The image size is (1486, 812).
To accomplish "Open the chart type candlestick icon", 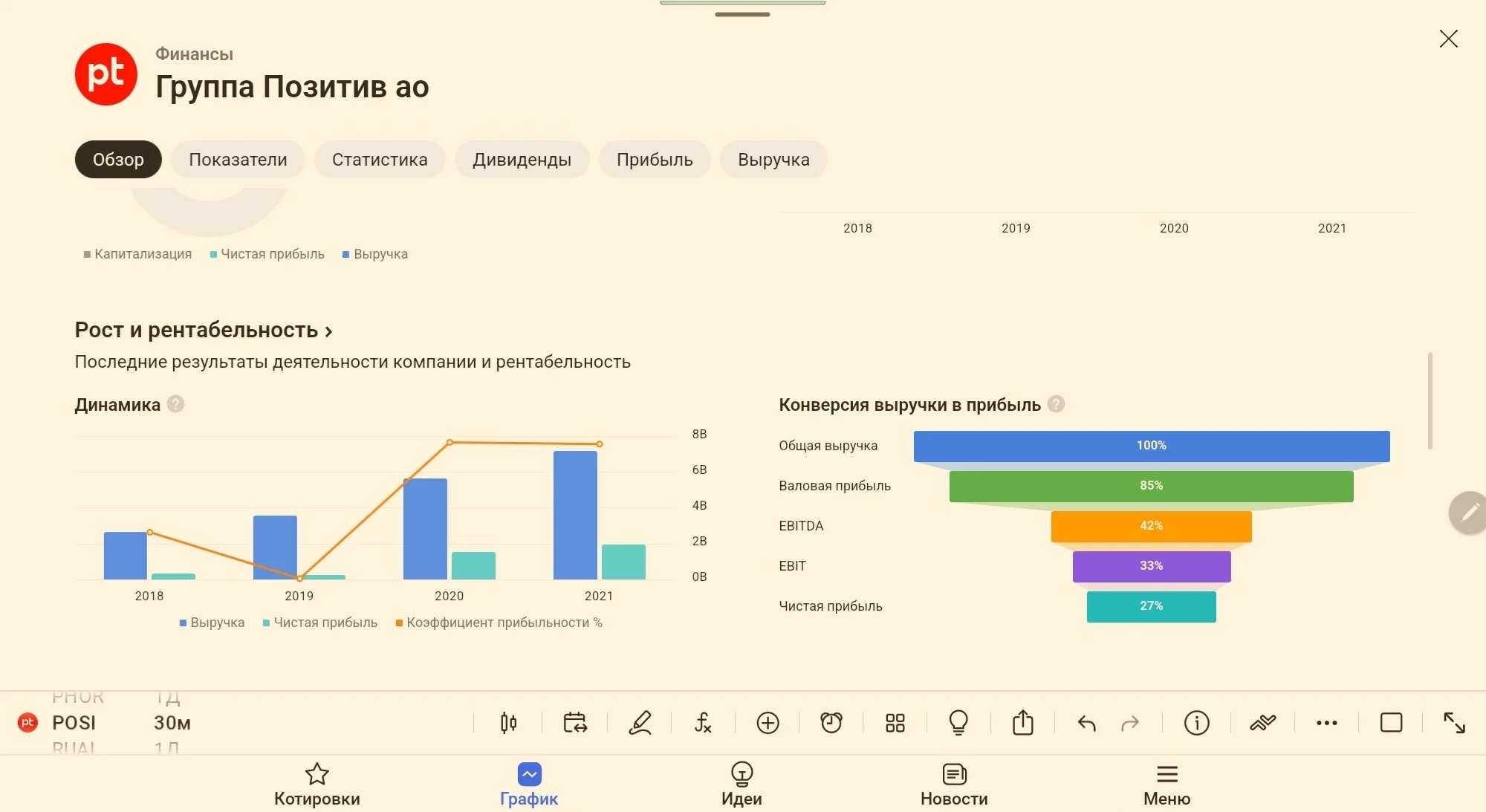I will [508, 723].
